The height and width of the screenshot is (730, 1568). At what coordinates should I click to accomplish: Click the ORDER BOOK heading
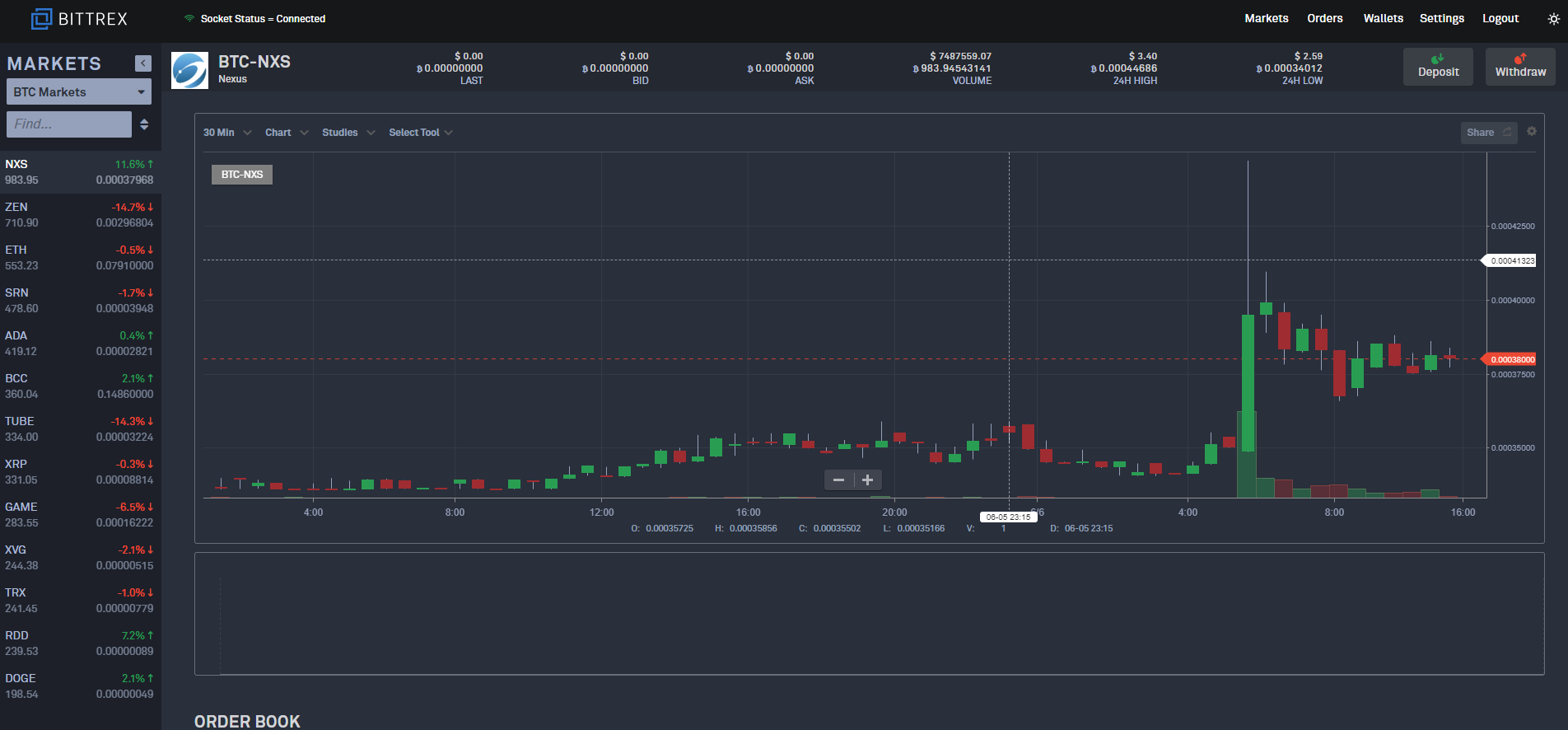click(x=247, y=721)
